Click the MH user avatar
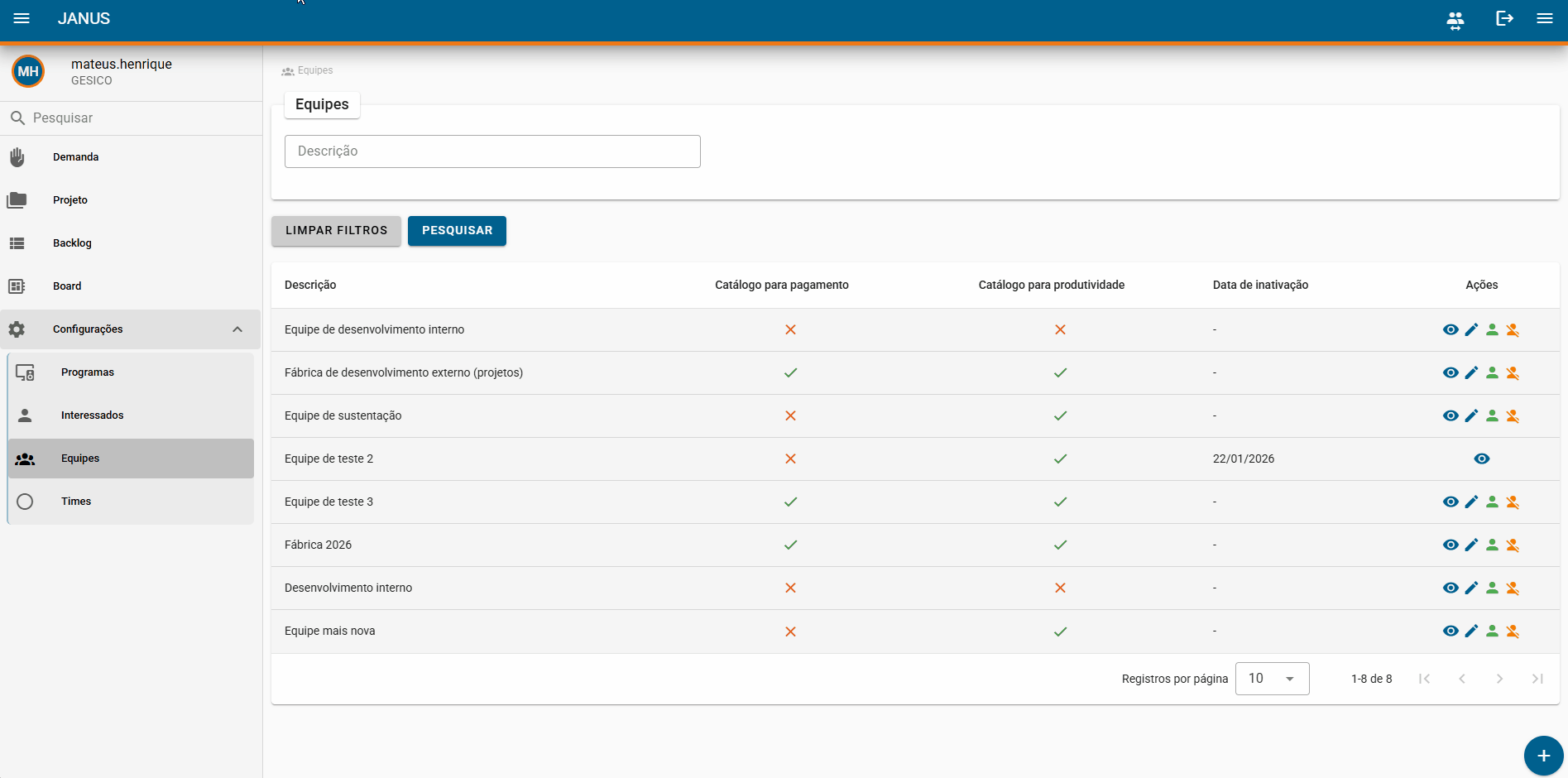The image size is (1568, 778). tap(28, 71)
